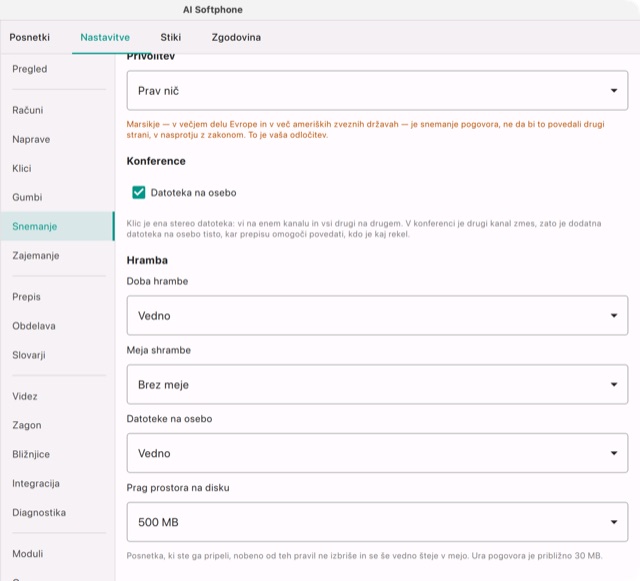Screen dimensions: 640x581
Task: Switch to the Posnetki tab
Action: click(29, 37)
